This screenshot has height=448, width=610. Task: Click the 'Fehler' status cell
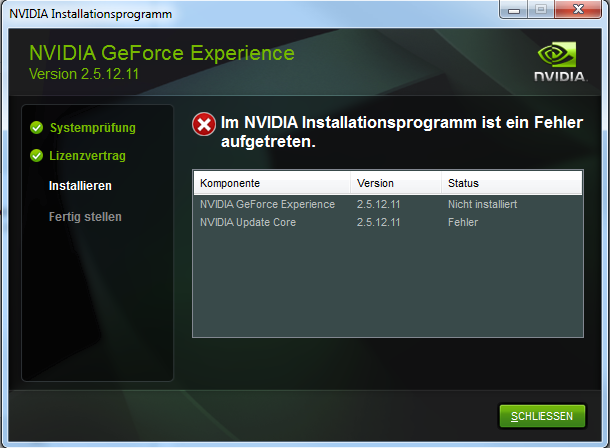tap(463, 222)
